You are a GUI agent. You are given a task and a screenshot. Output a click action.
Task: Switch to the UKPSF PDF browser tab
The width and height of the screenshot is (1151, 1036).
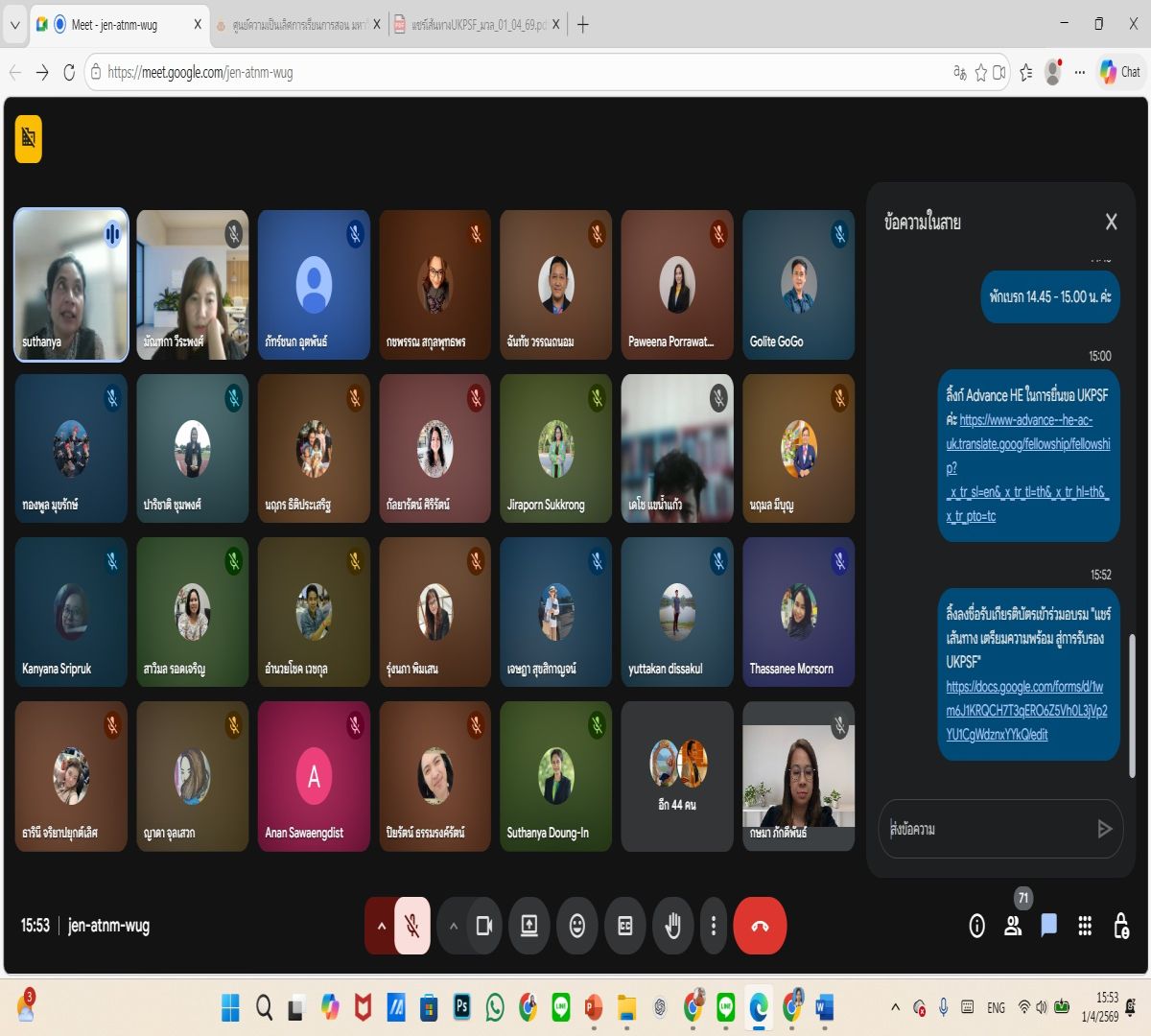coord(477,25)
